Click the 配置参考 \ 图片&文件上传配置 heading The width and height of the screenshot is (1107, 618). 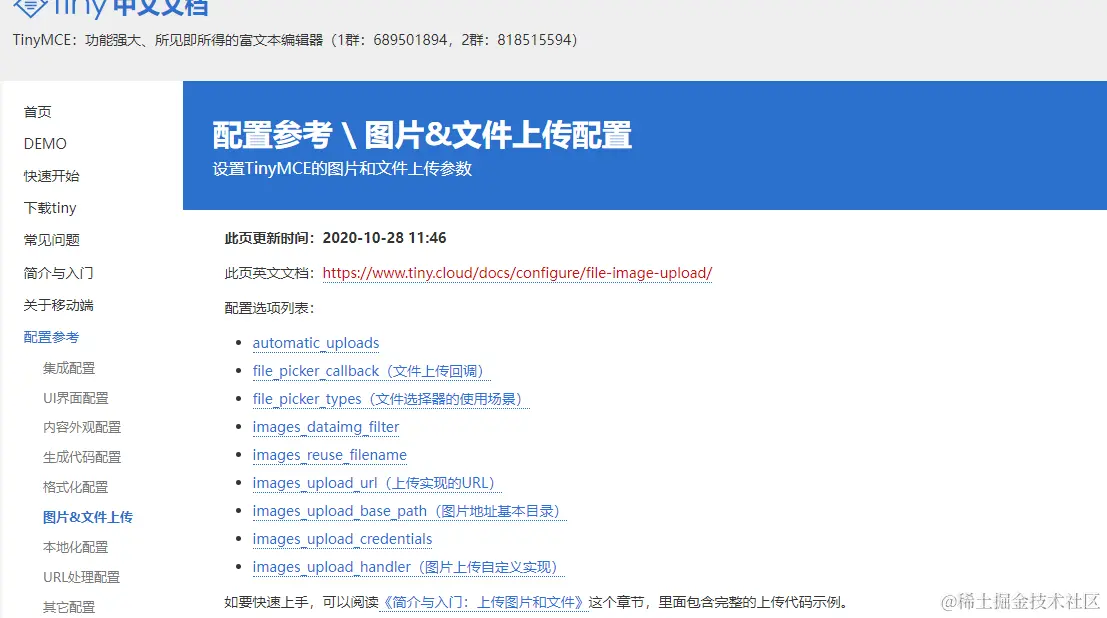[x=422, y=135]
